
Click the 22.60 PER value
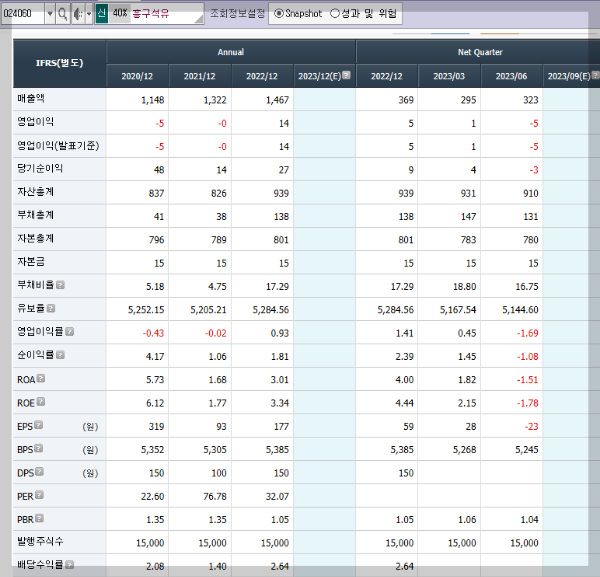point(152,497)
